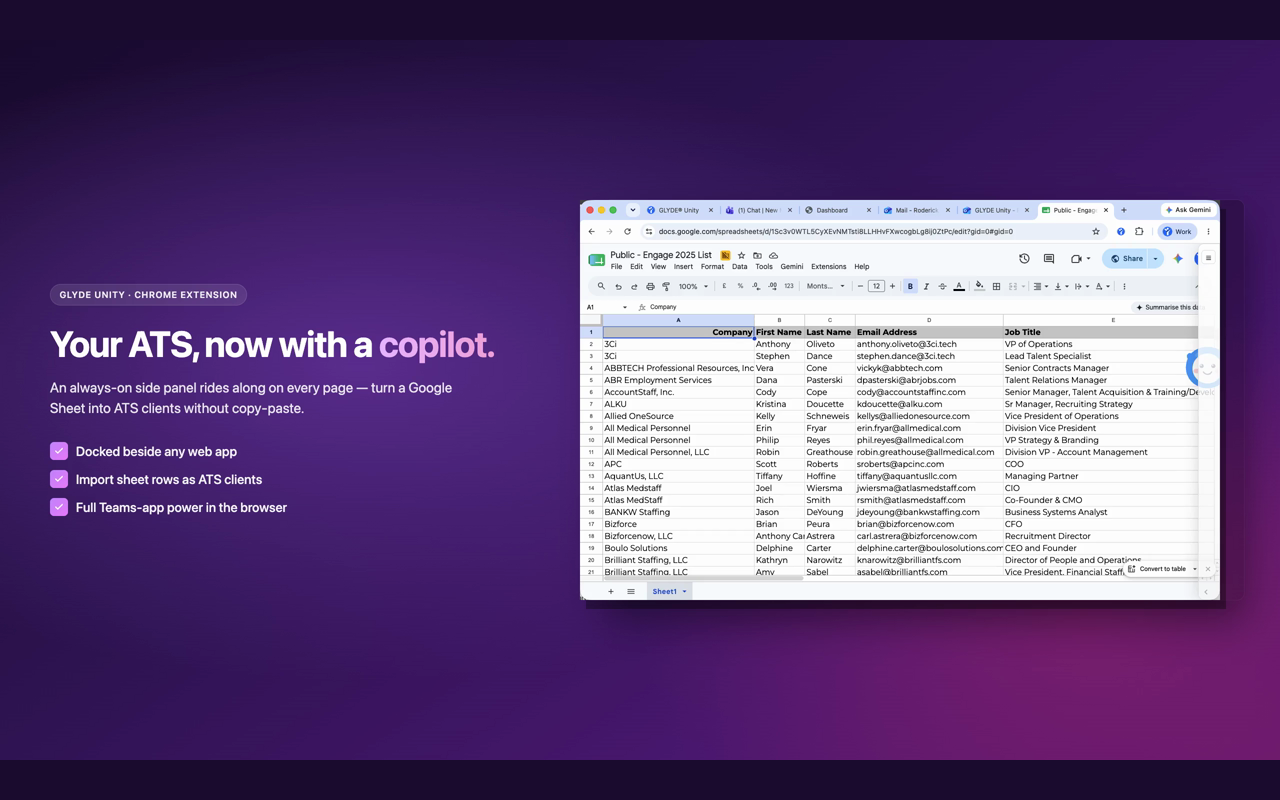This screenshot has height=800, width=1280.
Task: Open the comments speech-bubble icon
Action: pyautogui.click(x=1048, y=259)
